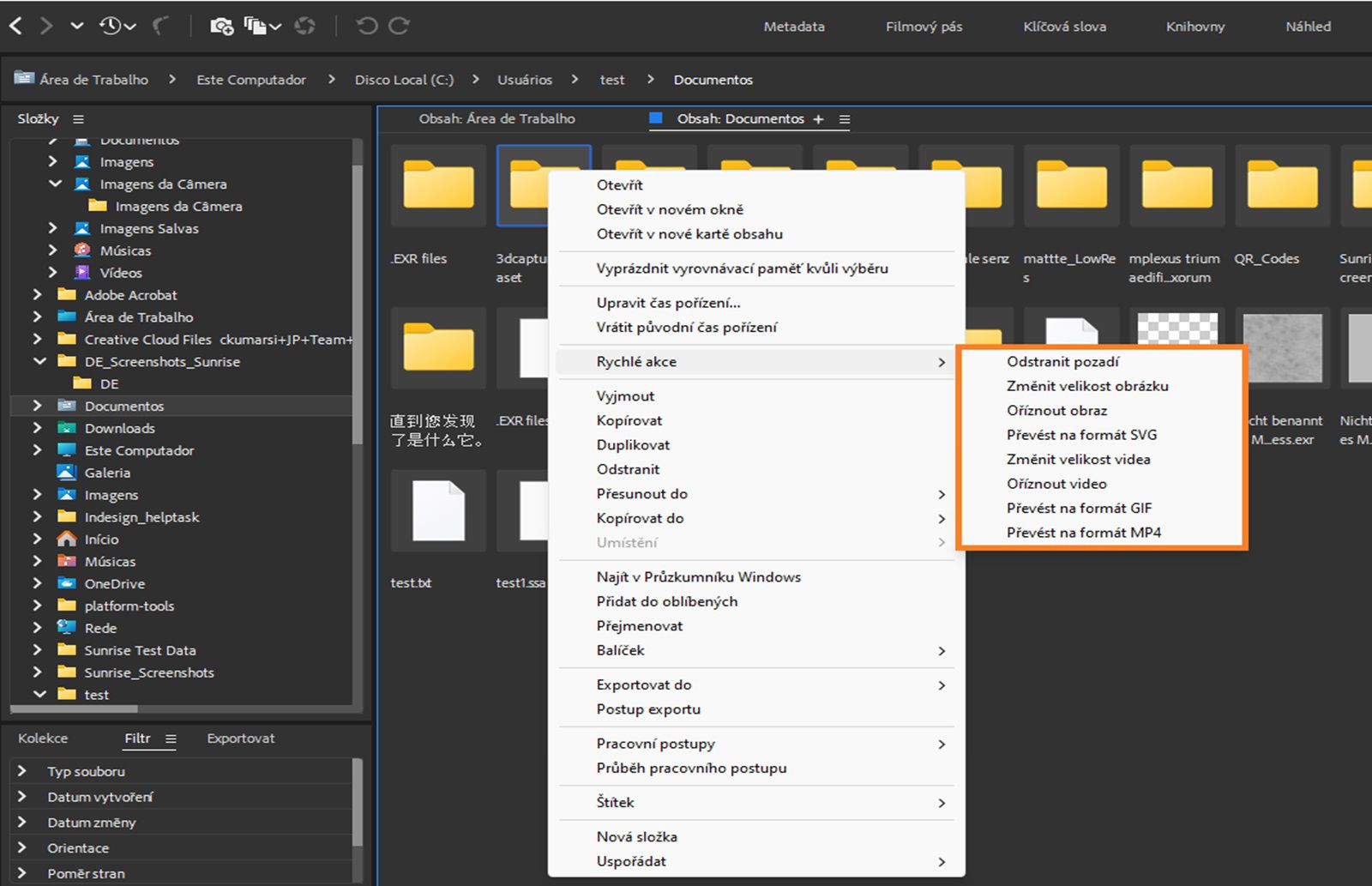This screenshot has width=1372, height=886.
Task: Select the QR_Codes folder thumbnail
Action: (x=1282, y=184)
